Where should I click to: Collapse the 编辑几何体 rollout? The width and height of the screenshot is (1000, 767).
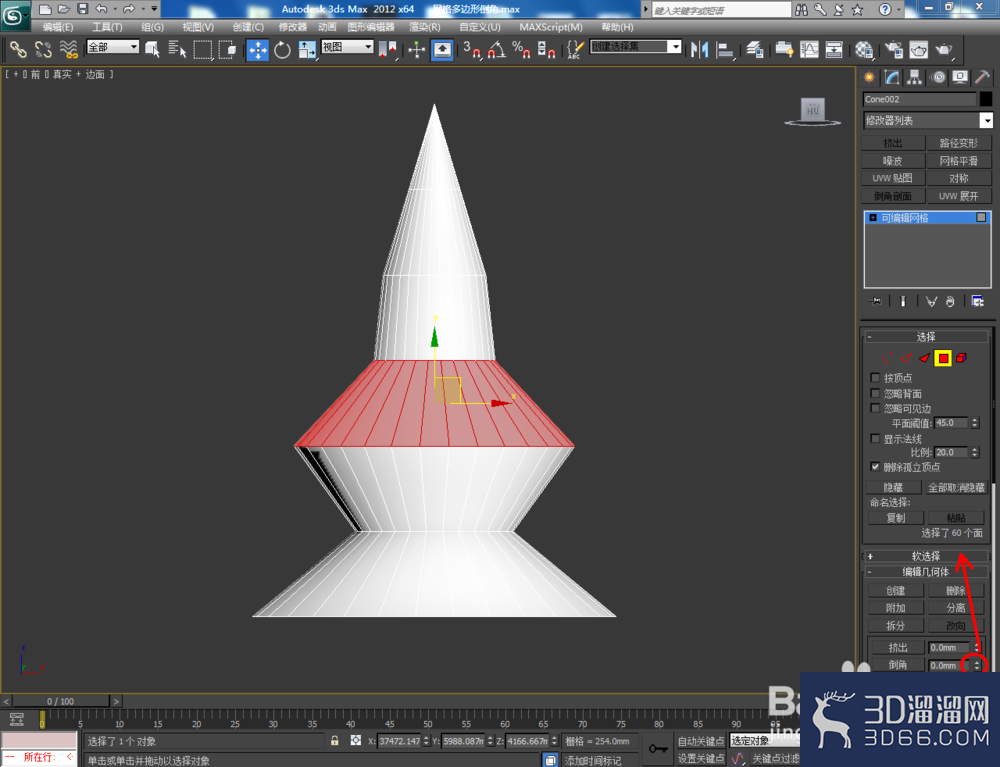tap(925, 572)
